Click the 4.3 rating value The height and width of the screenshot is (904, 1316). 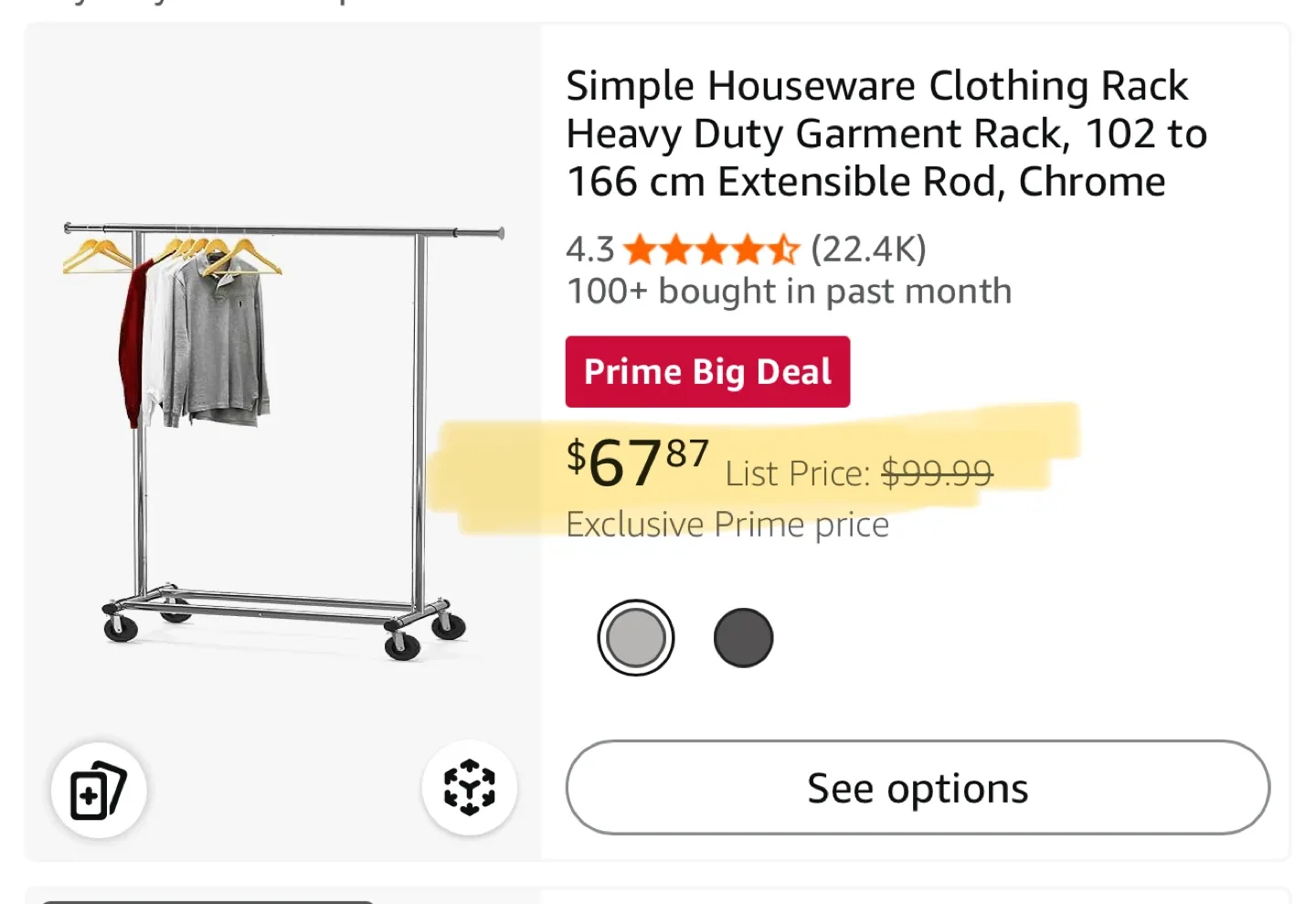pyautogui.click(x=589, y=248)
